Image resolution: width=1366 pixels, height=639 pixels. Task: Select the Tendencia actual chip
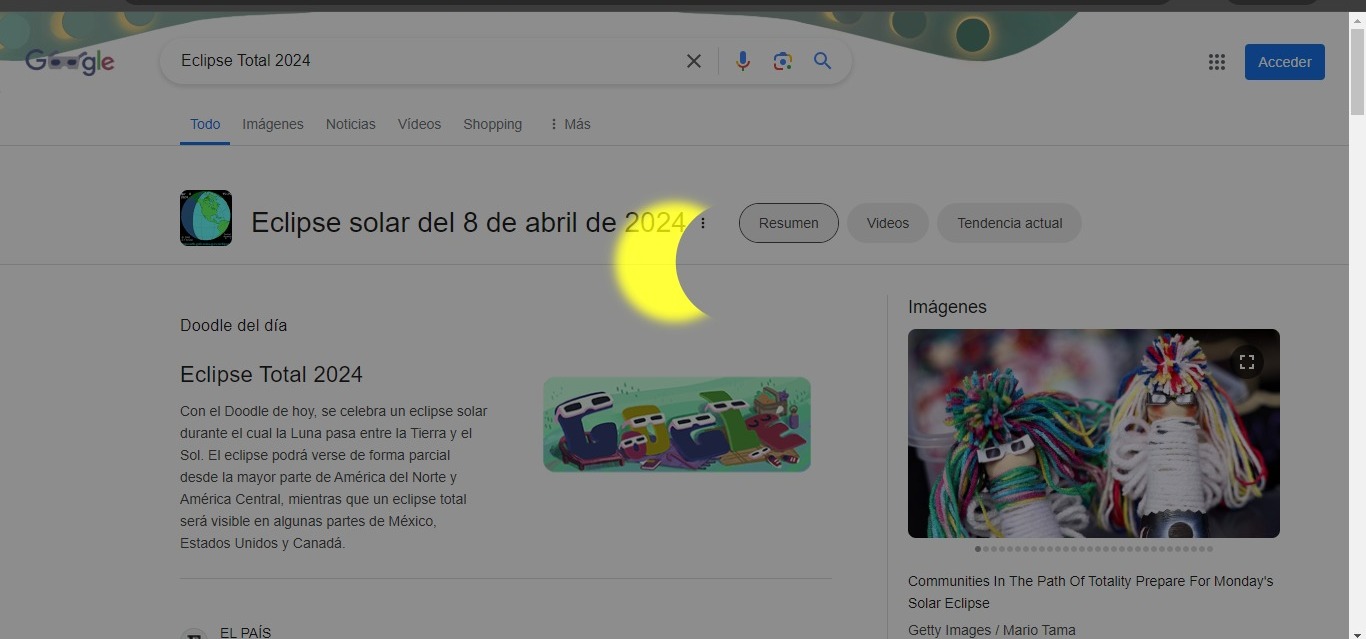point(1009,223)
